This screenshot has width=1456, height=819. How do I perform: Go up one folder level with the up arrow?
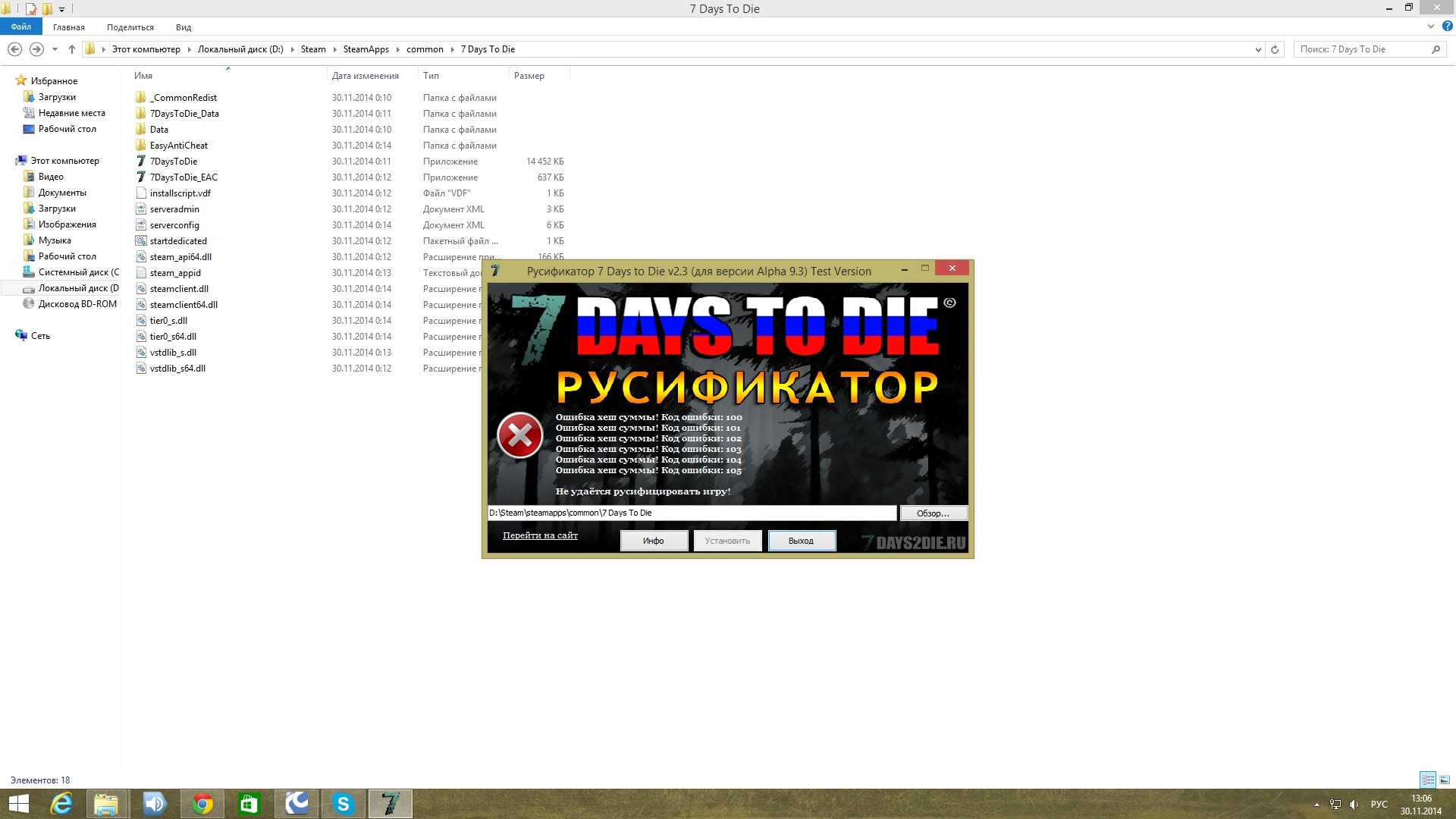click(x=72, y=49)
